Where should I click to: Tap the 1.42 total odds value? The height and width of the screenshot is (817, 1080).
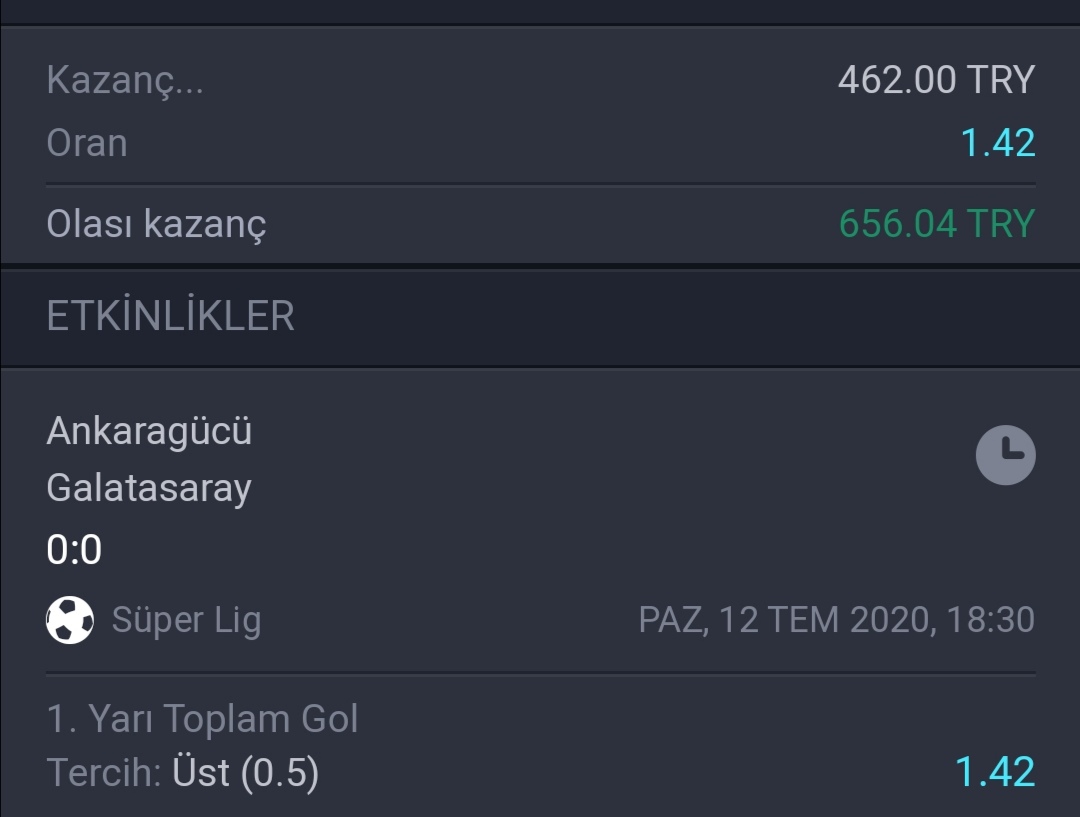tap(998, 143)
